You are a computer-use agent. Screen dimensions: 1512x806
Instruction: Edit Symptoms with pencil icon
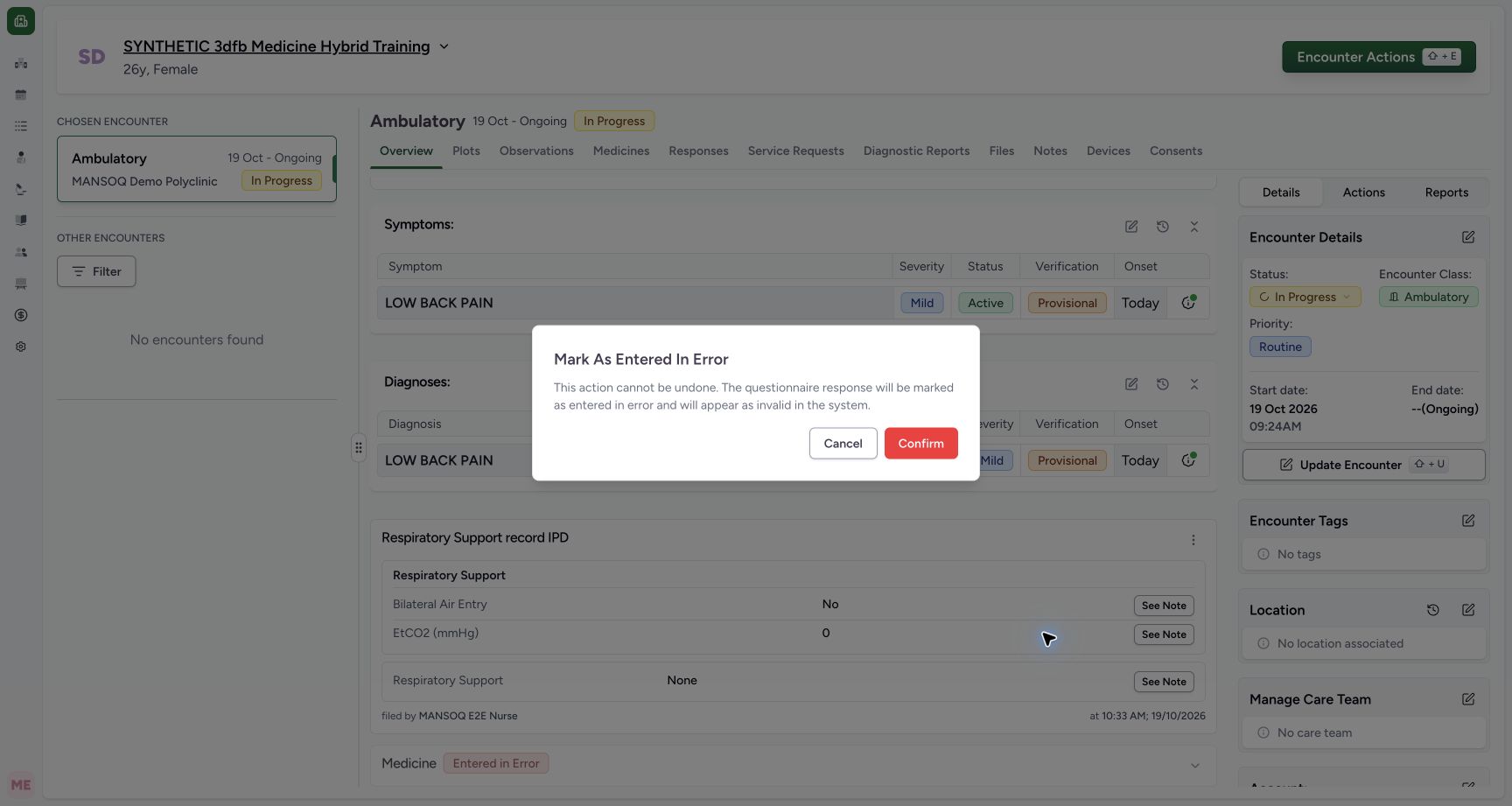tap(1131, 227)
